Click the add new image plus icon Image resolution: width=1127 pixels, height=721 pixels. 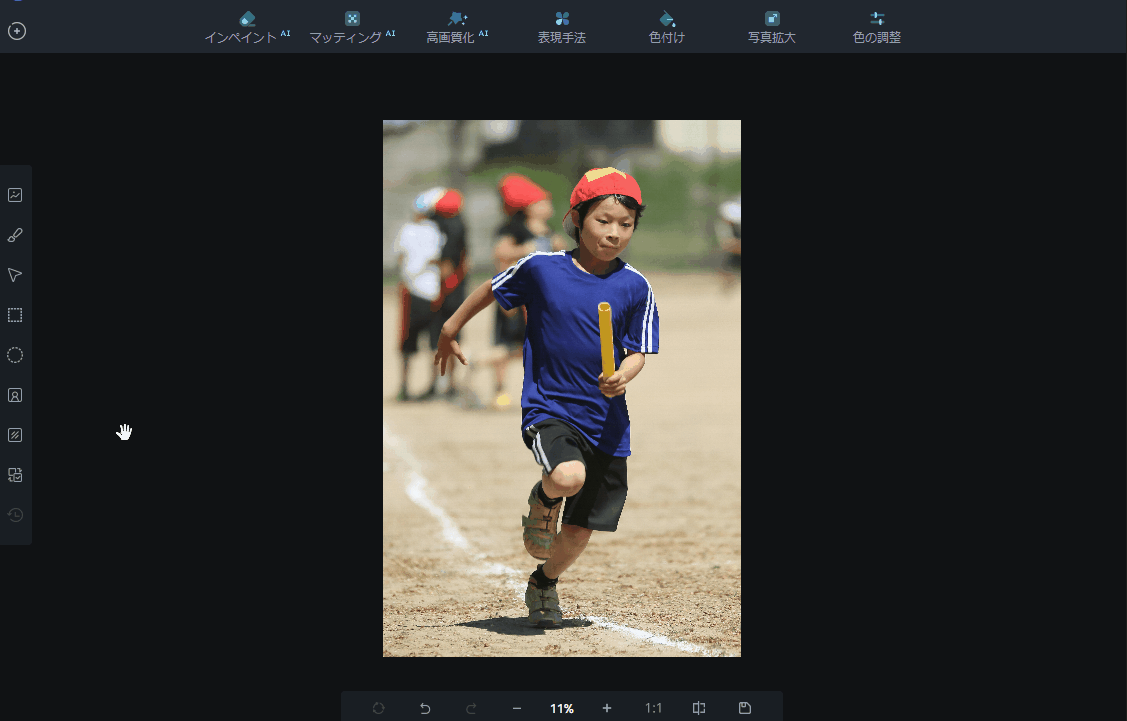17,31
